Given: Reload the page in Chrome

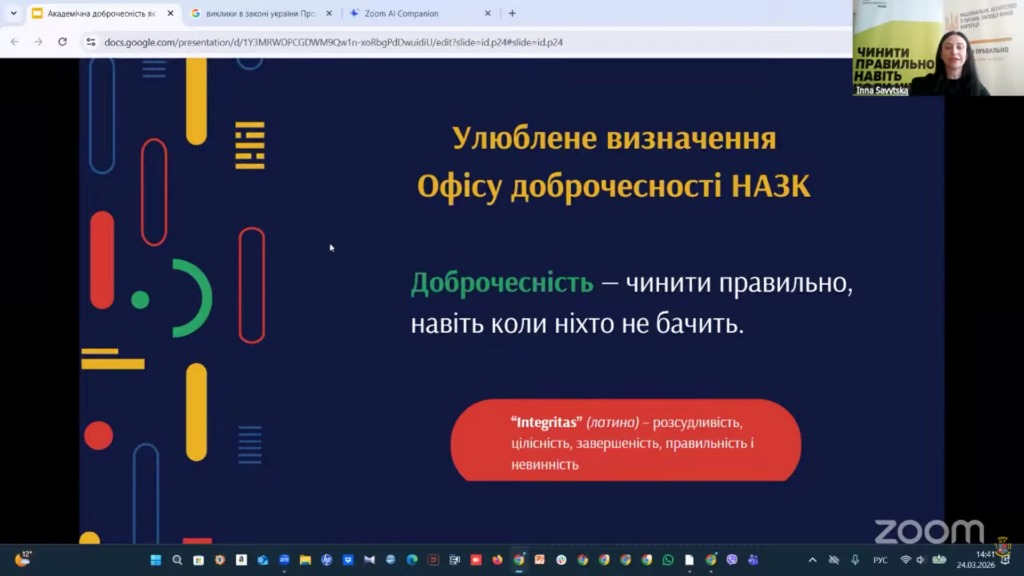Looking at the screenshot, I should pos(62,42).
